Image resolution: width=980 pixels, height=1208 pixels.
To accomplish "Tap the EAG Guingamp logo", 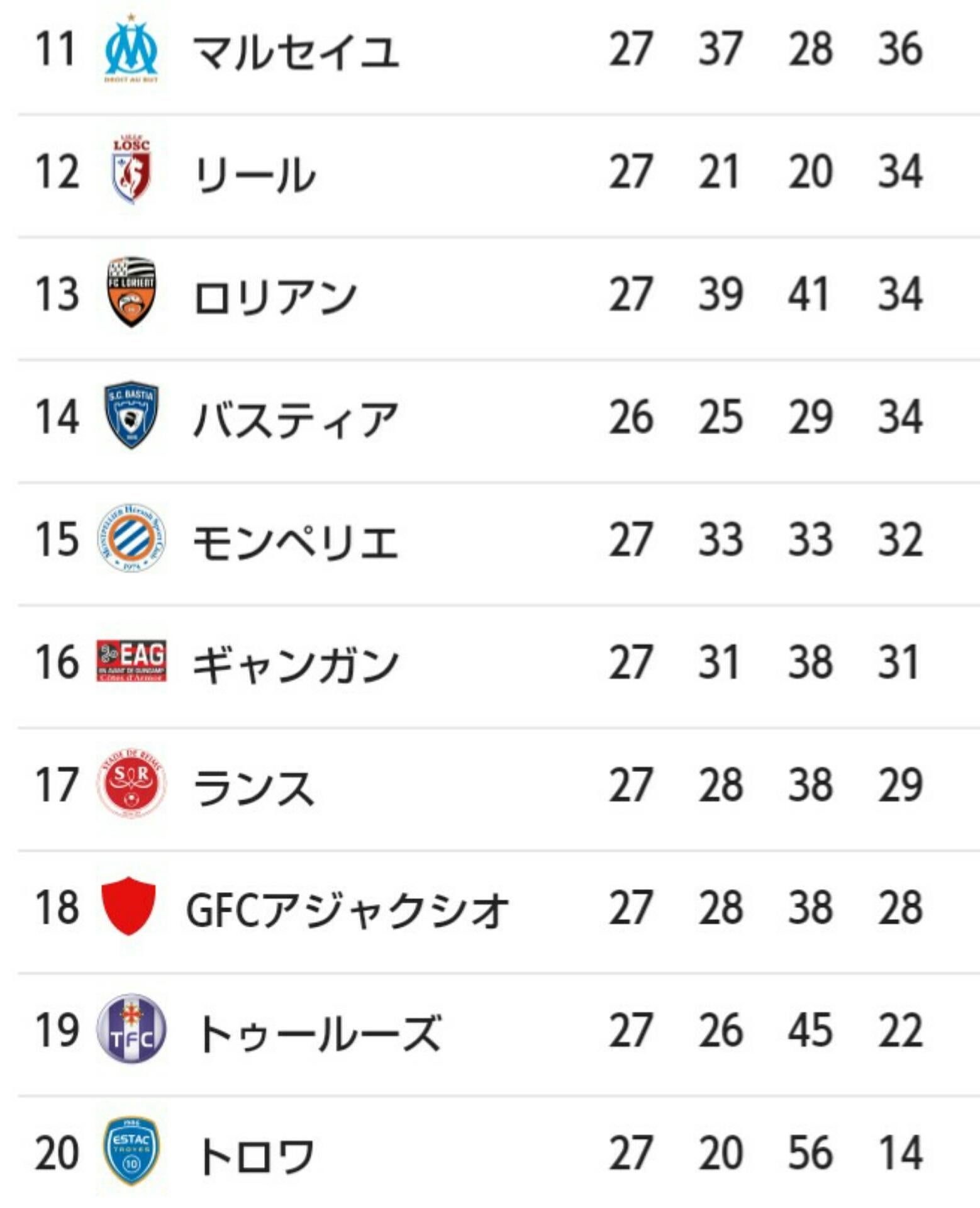I will point(131,661).
